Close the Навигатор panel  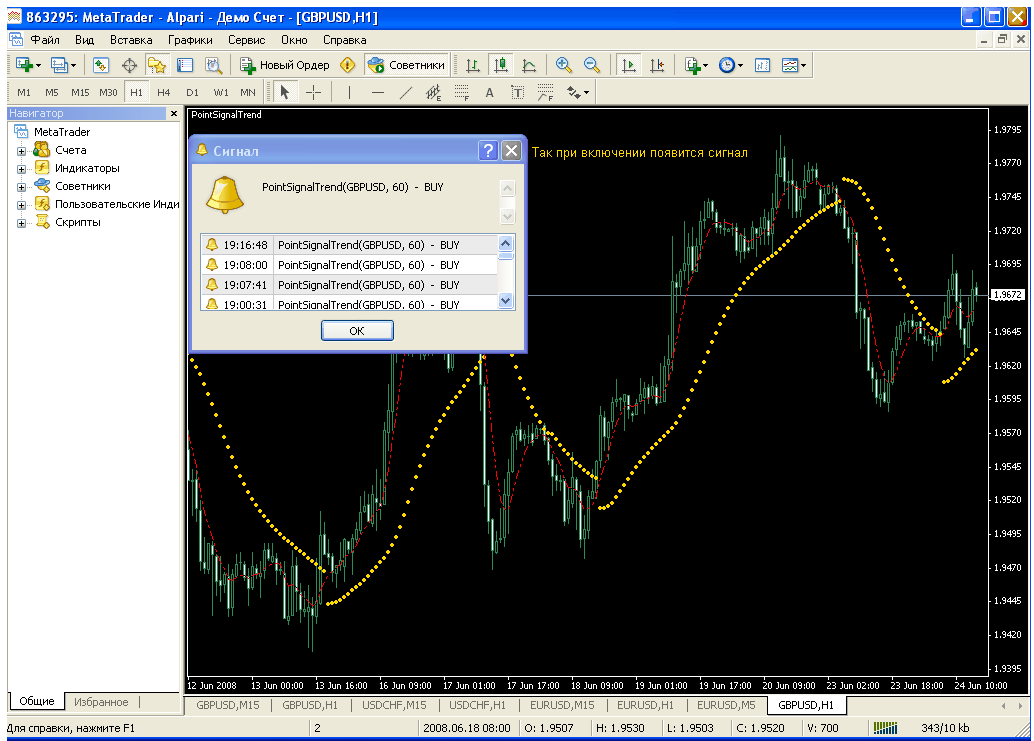[174, 113]
